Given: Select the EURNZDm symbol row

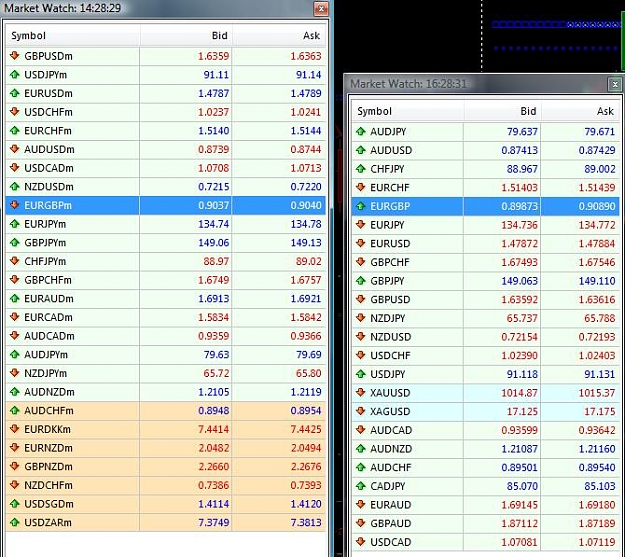Looking at the screenshot, I should click(166, 448).
